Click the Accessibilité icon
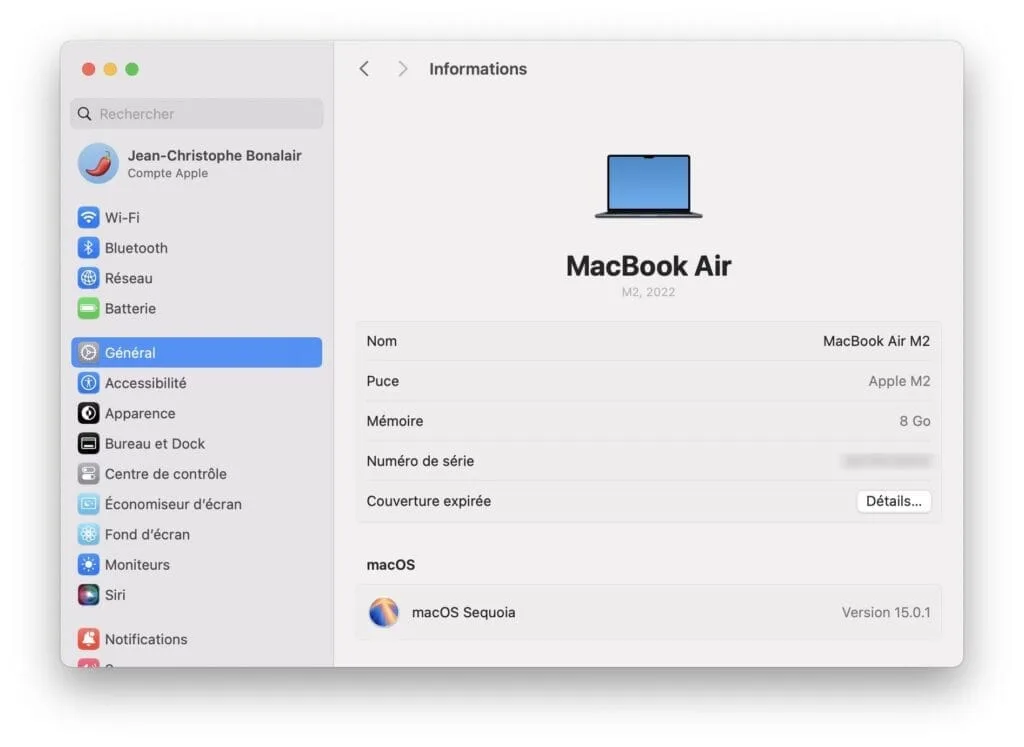Image resolution: width=1024 pixels, height=747 pixels. pos(88,383)
